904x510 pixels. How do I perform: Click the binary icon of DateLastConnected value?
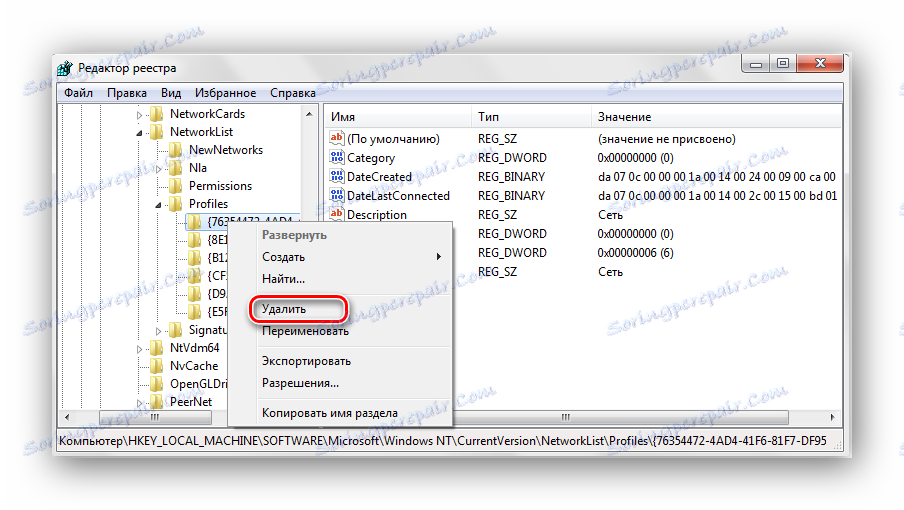337,195
